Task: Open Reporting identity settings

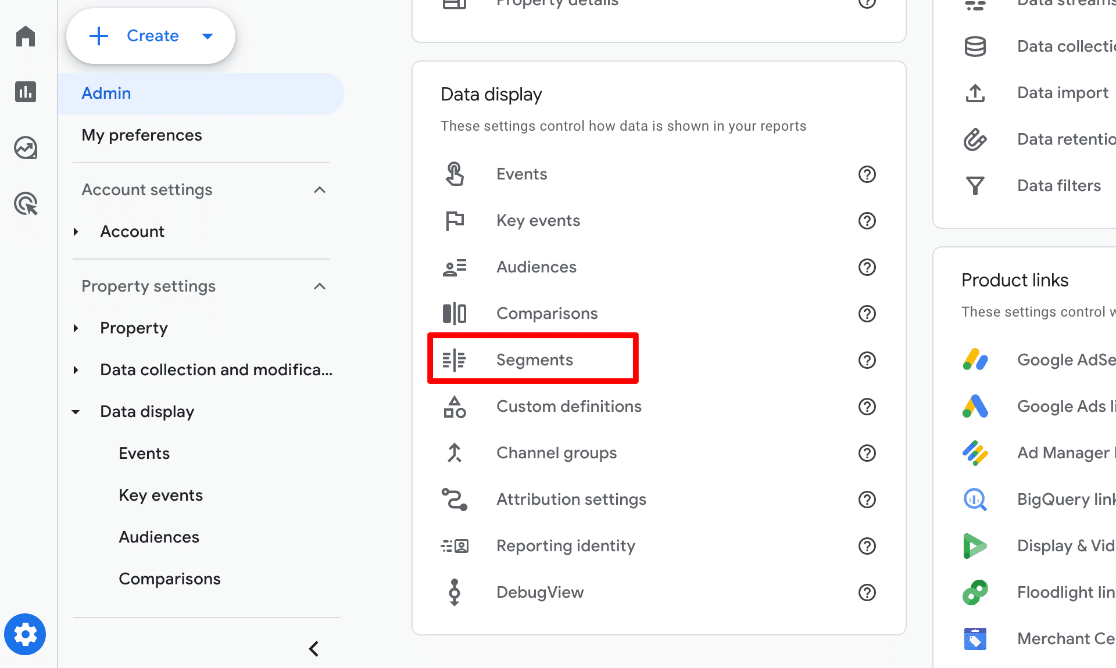Action: [565, 545]
